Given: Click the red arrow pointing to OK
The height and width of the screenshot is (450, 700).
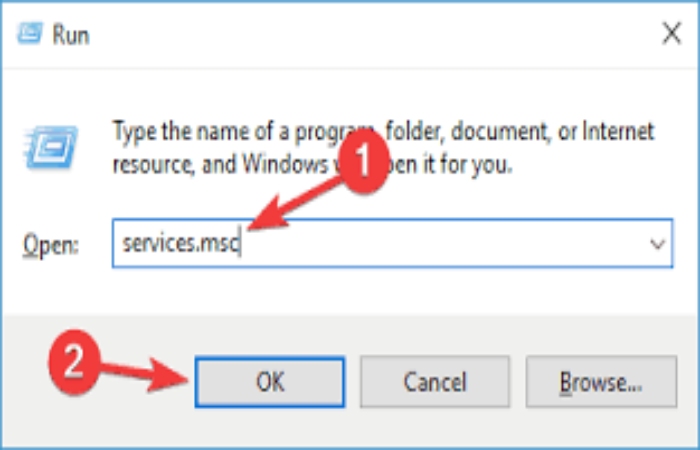Looking at the screenshot, I should 145,374.
